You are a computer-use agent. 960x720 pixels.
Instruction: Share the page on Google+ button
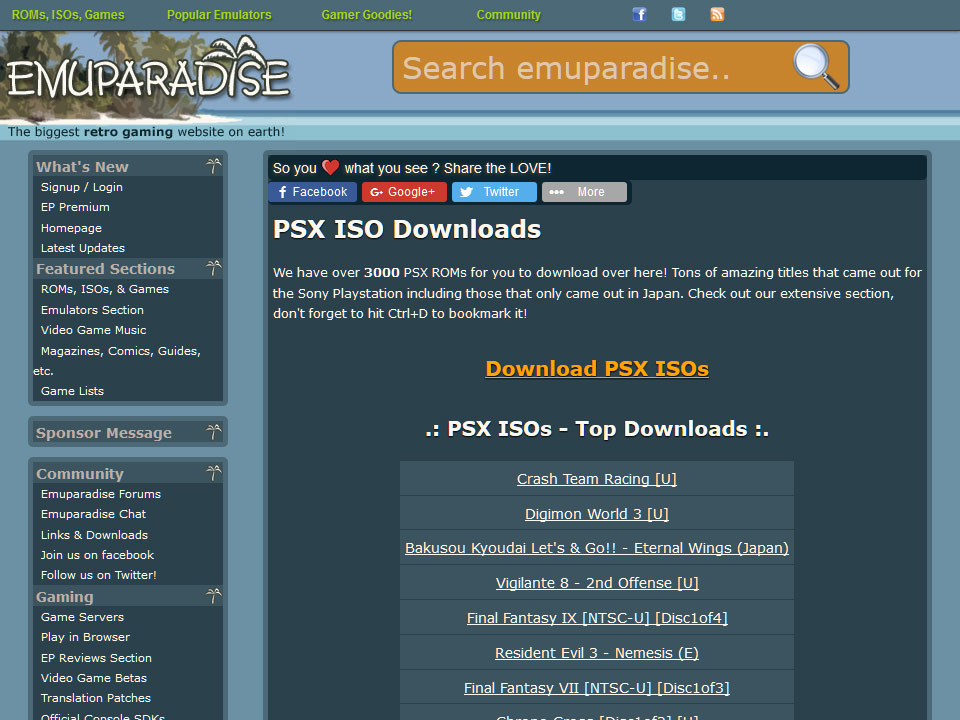coord(404,192)
